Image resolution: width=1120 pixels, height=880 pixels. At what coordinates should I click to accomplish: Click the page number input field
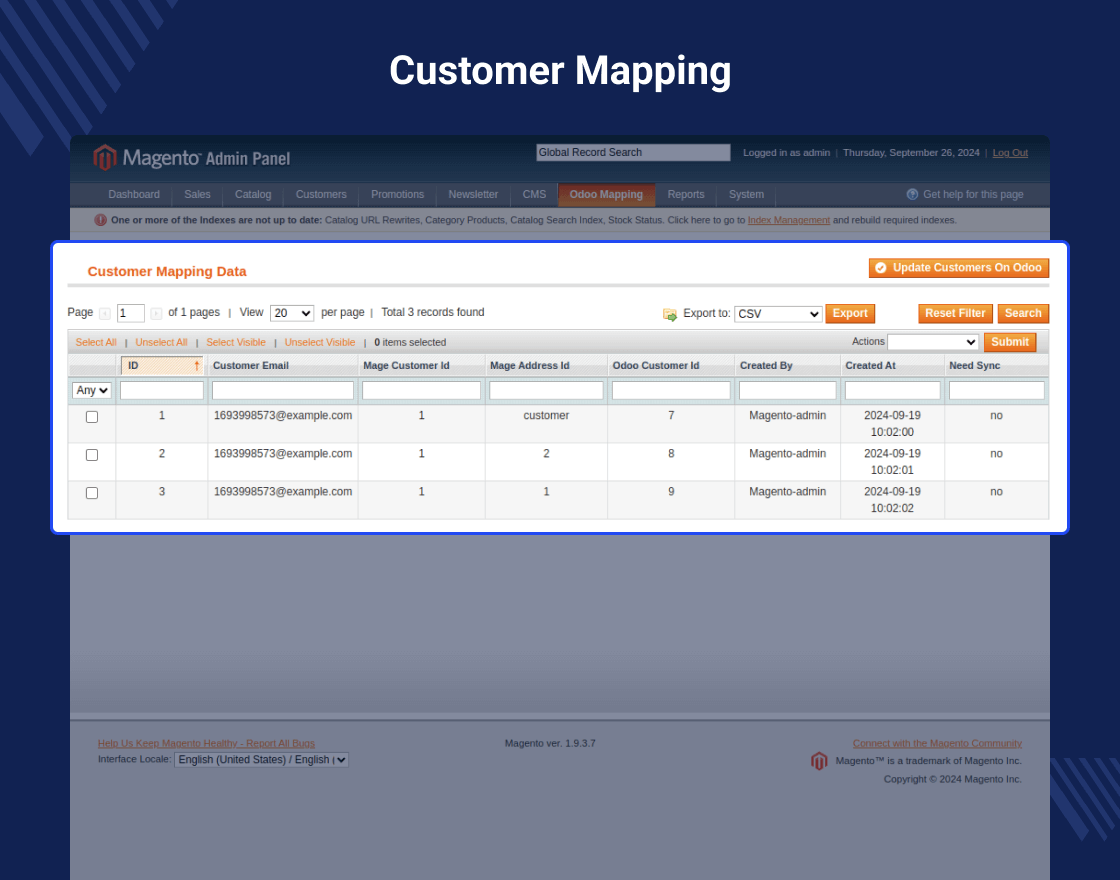pos(131,313)
